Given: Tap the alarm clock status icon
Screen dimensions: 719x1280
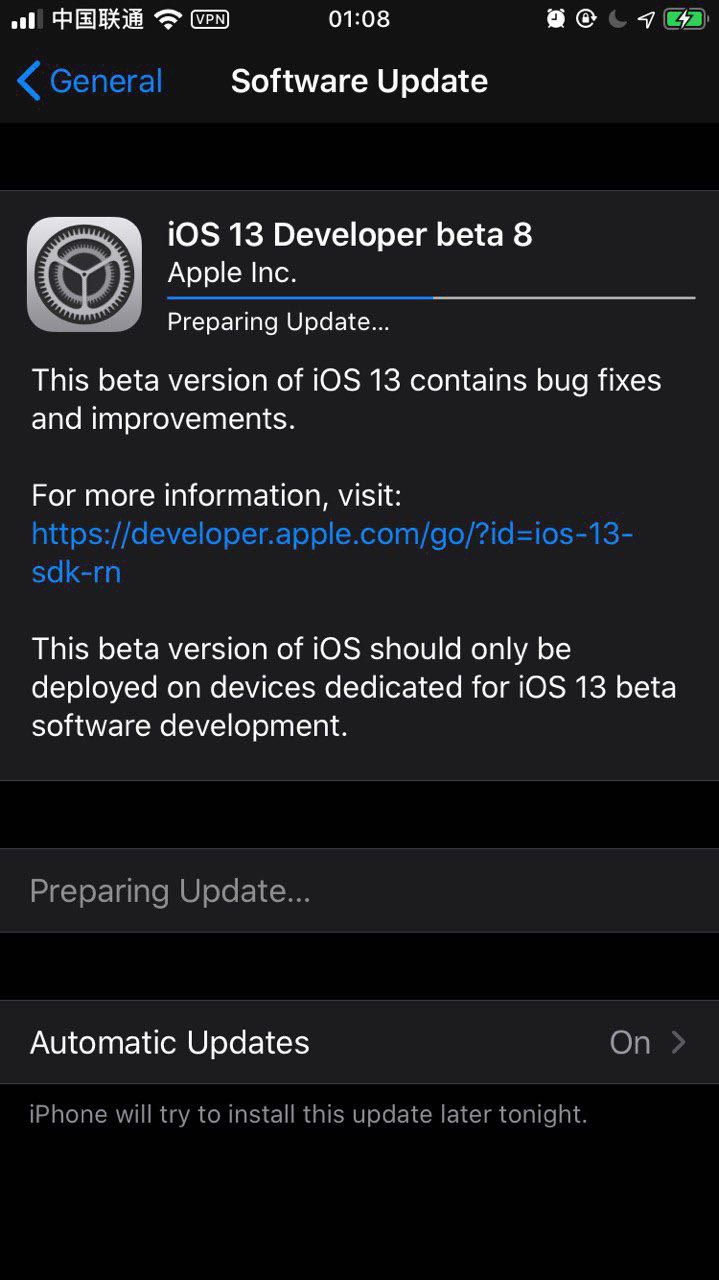Looking at the screenshot, I should point(556,19).
